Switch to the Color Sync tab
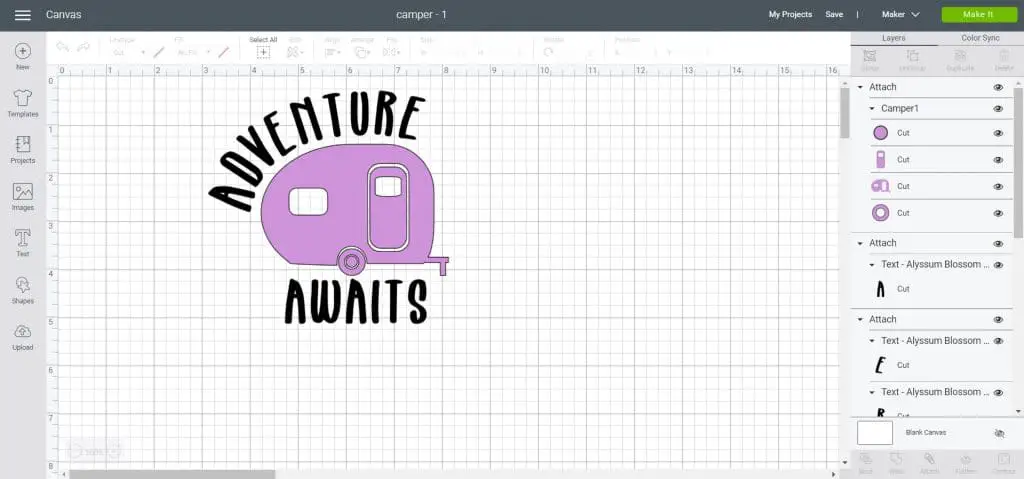This screenshot has width=1024, height=479. 980,38
